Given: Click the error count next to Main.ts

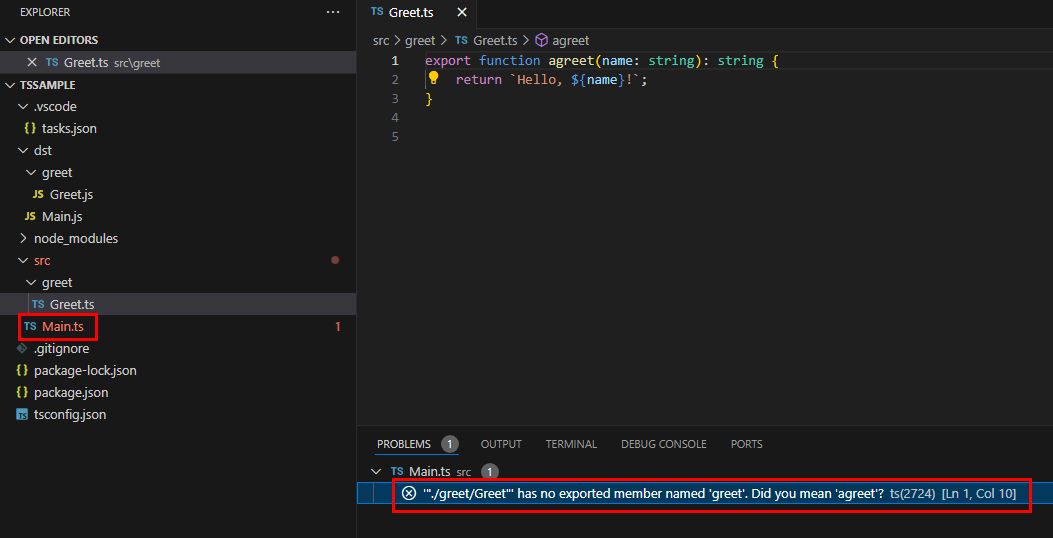Looking at the screenshot, I should (x=338, y=326).
